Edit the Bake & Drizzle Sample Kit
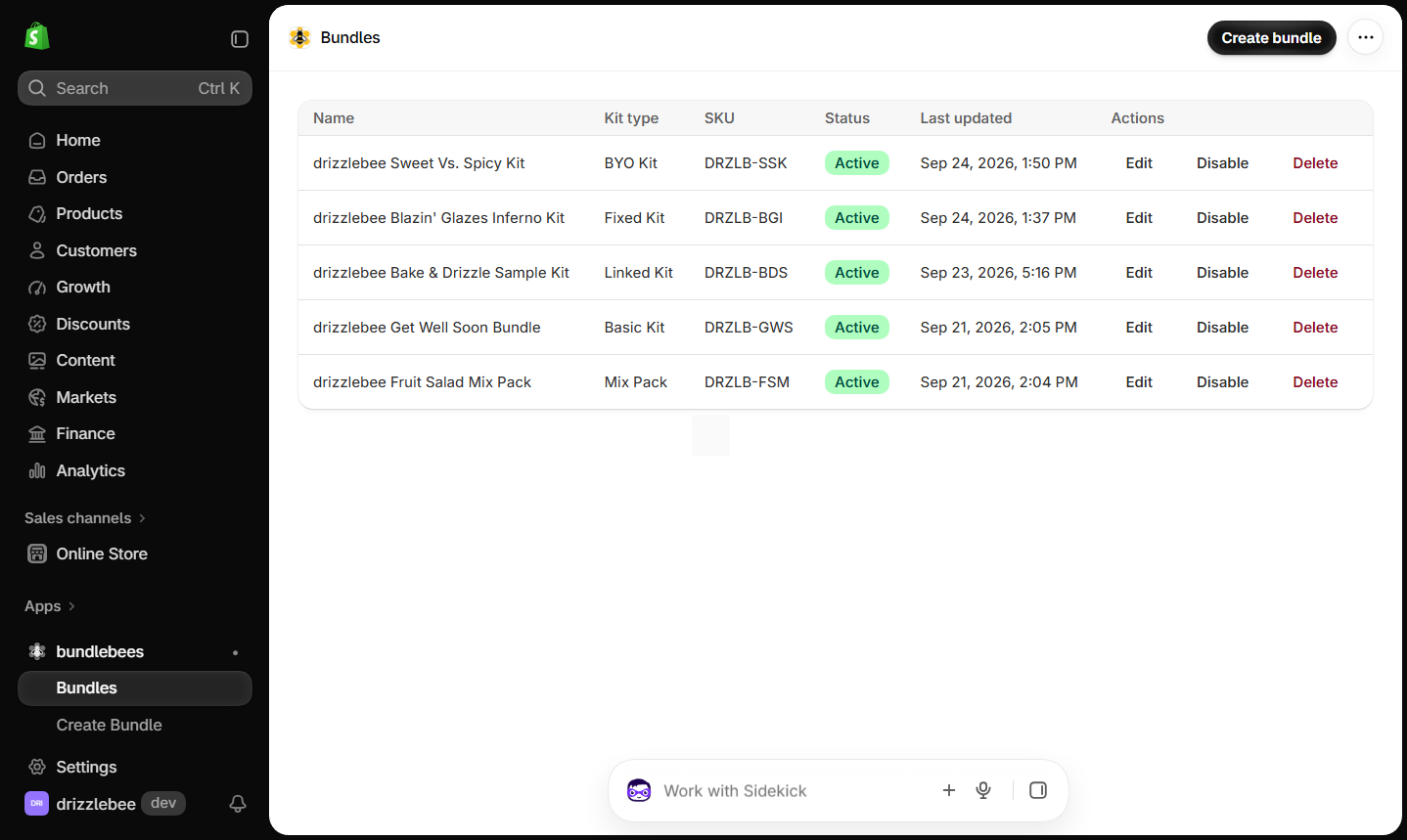This screenshot has height=840, width=1407. click(x=1139, y=272)
